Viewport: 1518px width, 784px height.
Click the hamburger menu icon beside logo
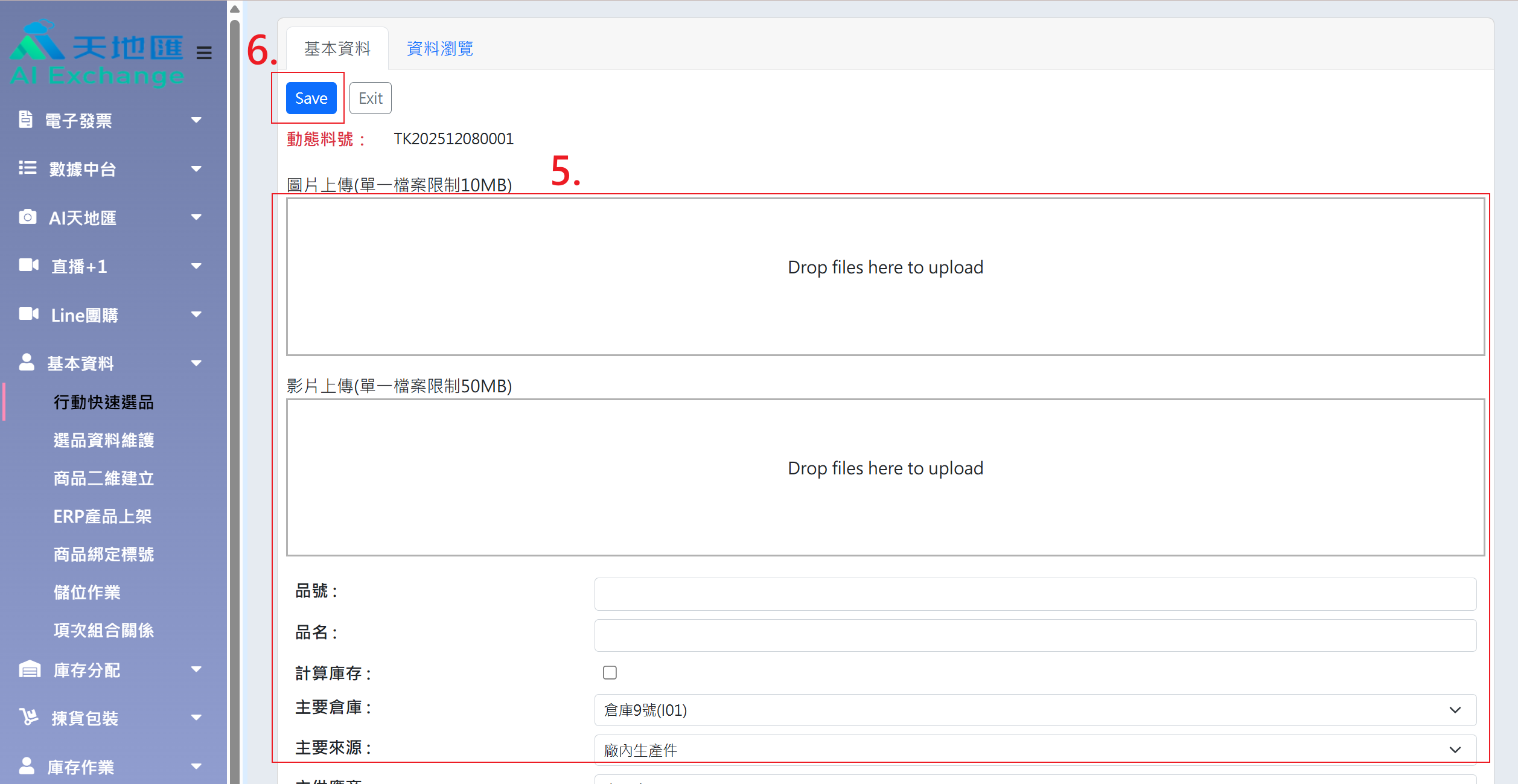tap(204, 53)
